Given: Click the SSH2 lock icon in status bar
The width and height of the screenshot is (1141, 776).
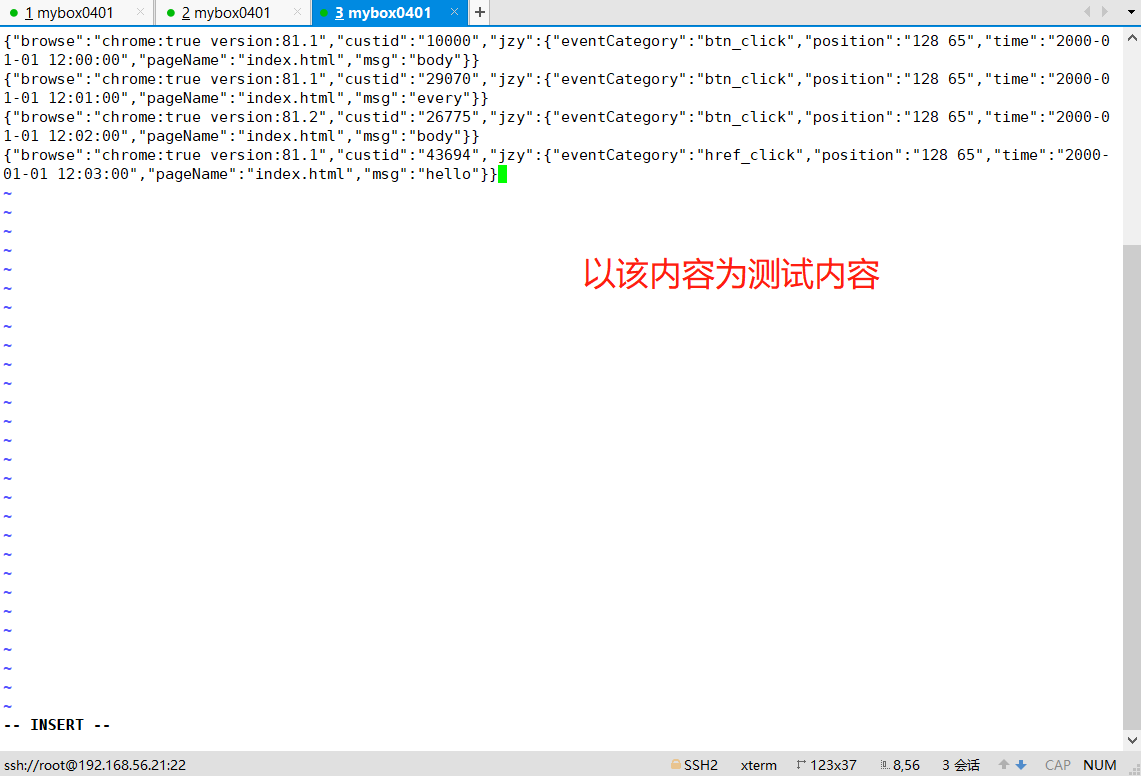Looking at the screenshot, I should point(675,764).
